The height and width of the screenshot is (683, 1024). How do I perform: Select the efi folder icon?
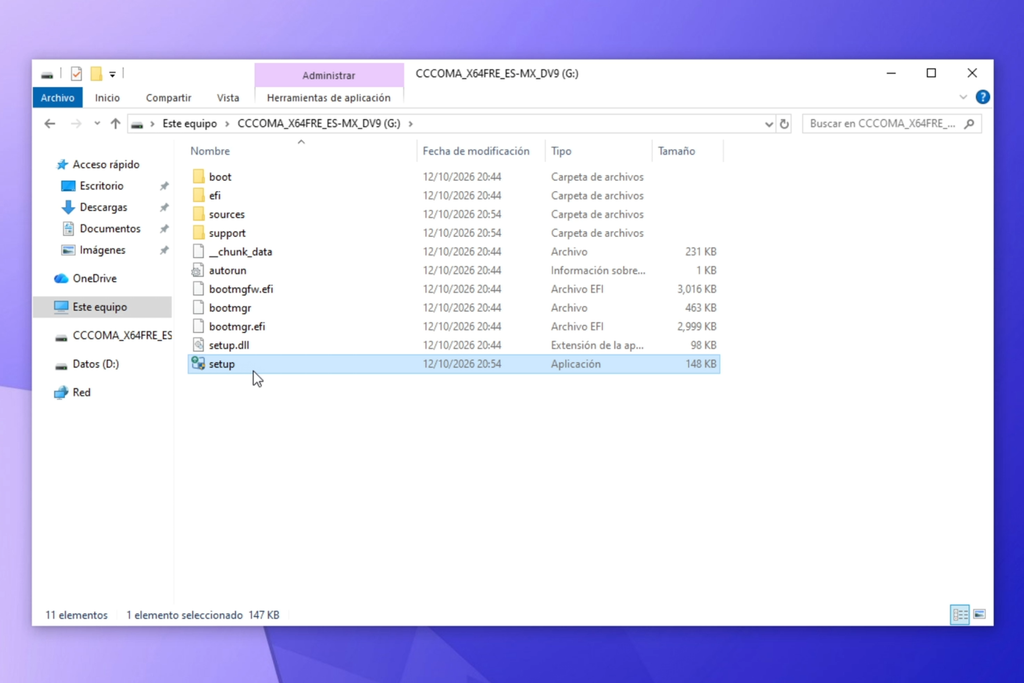199,195
